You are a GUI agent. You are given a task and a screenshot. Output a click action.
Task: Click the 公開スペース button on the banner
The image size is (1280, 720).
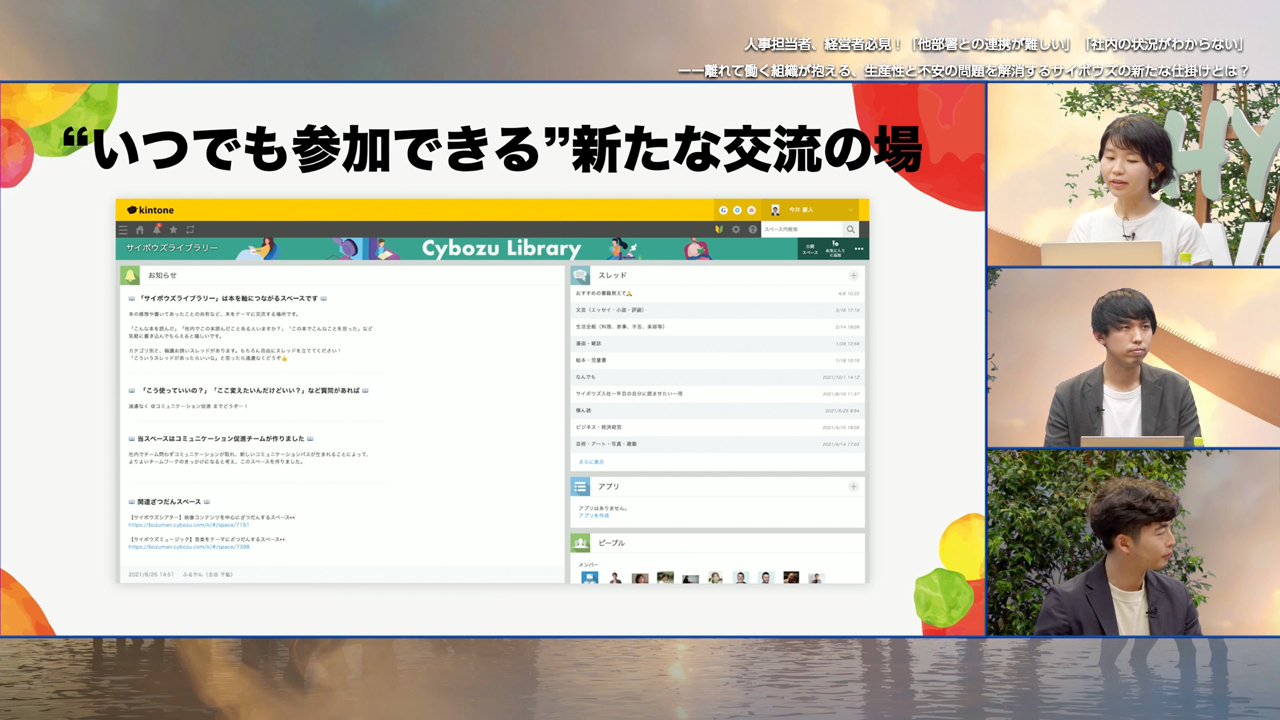coord(810,249)
